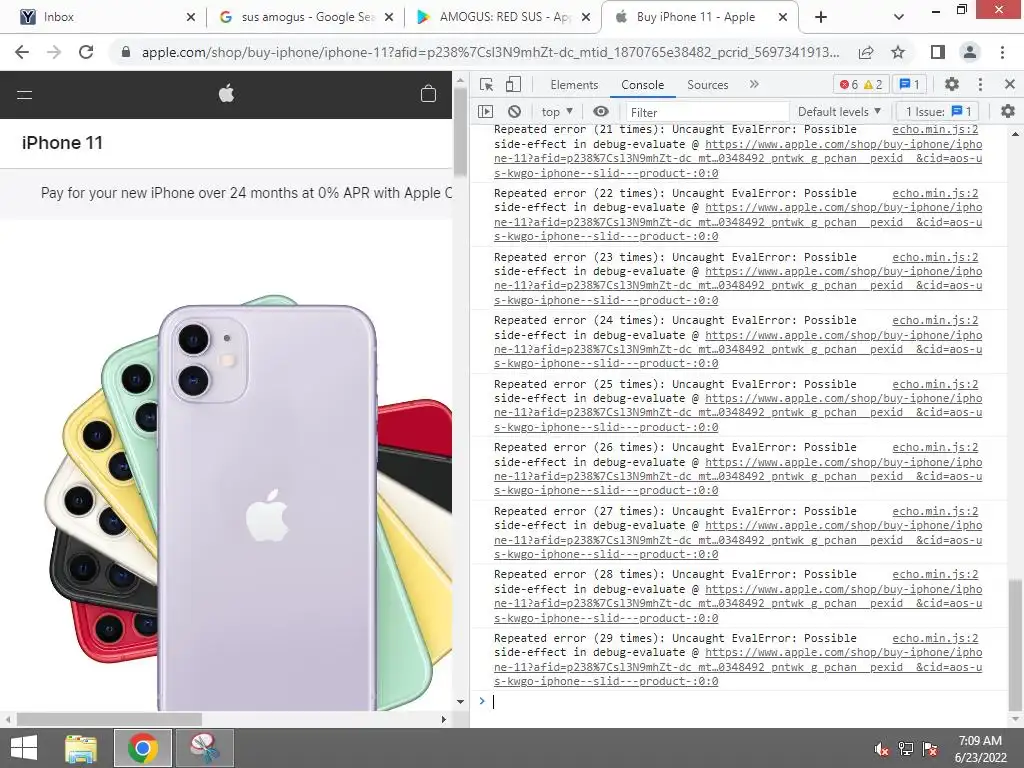
Task: Click the DevTools inspect element picker icon
Action: coord(487,84)
